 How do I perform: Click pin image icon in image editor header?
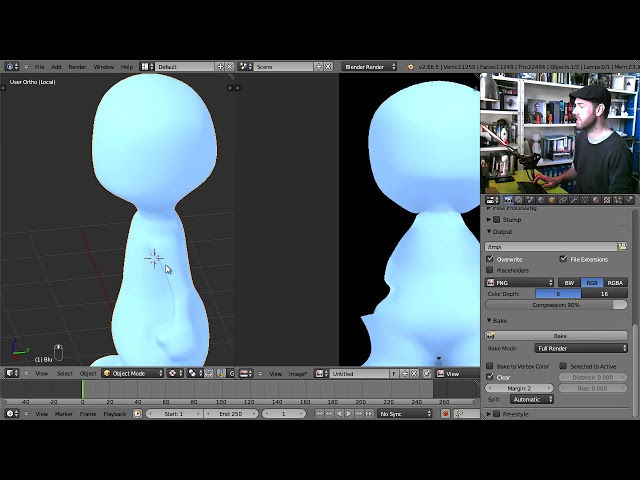pyautogui.click(x=427, y=373)
